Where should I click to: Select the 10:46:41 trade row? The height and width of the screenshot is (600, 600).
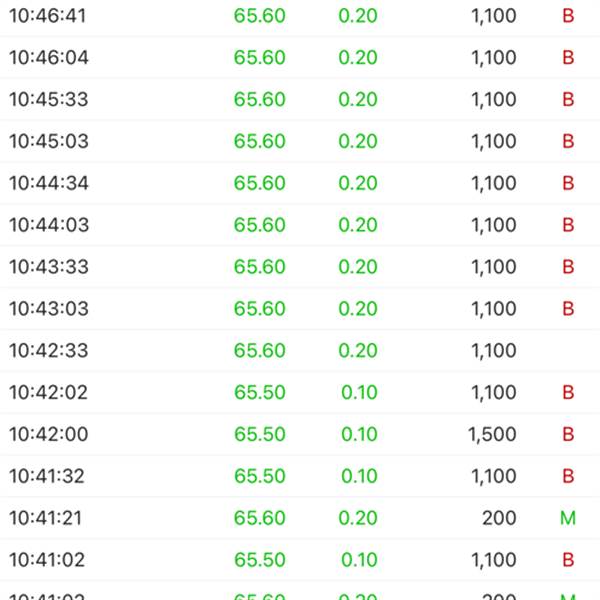click(300, 16)
